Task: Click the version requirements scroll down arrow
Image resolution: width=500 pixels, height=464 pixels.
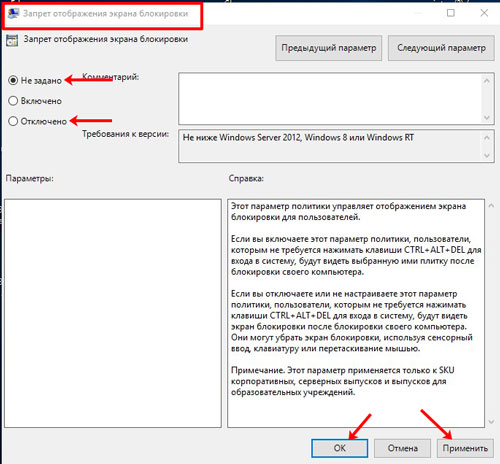Action: click(487, 156)
